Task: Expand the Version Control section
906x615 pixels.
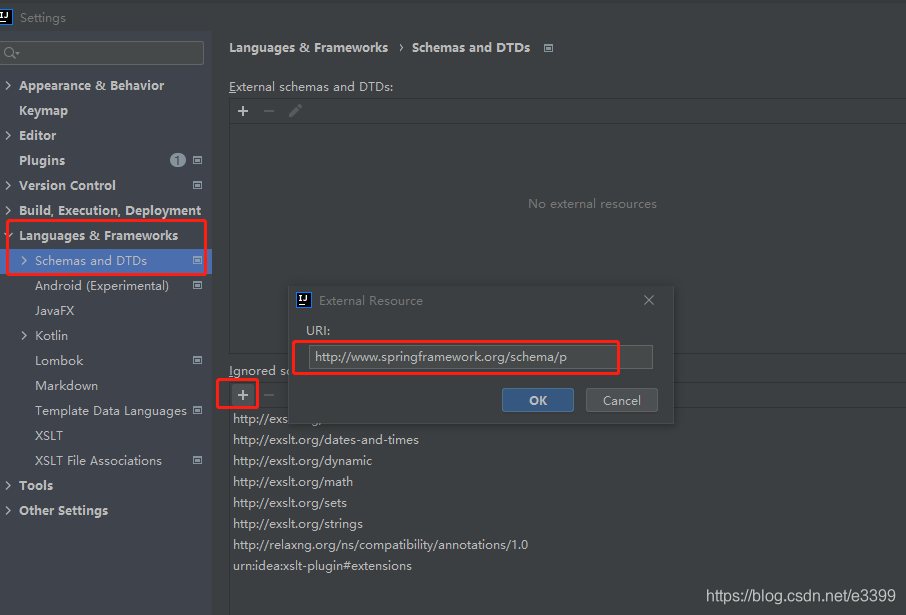Action: (x=8, y=185)
